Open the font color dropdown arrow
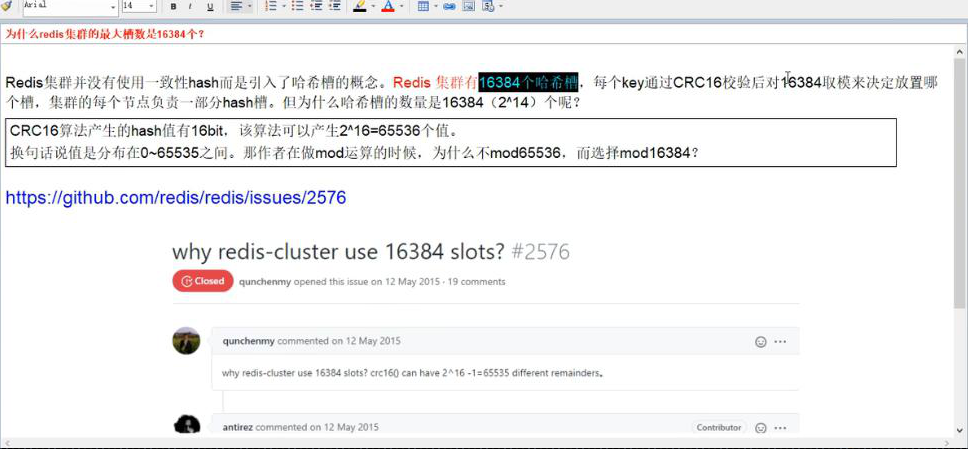Viewport: 968px width, 449px height. pyautogui.click(x=402, y=6)
